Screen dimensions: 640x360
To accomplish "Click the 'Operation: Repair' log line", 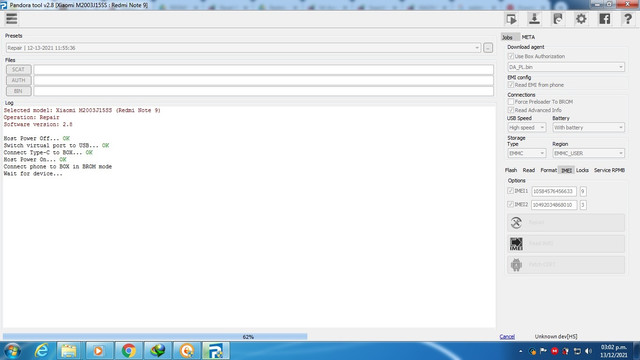I will pyautogui.click(x=31, y=117).
